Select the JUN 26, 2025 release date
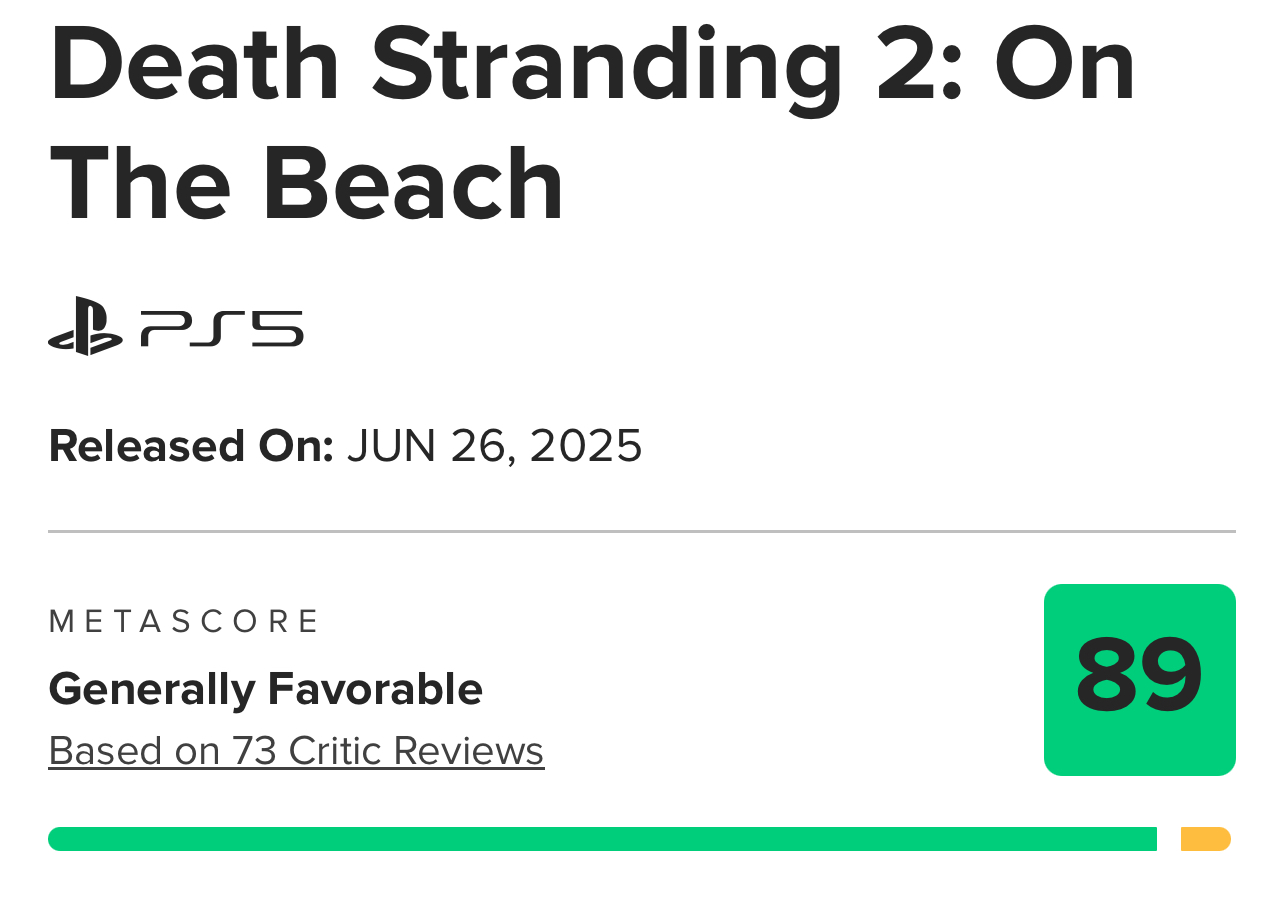1284x903 pixels. (495, 446)
